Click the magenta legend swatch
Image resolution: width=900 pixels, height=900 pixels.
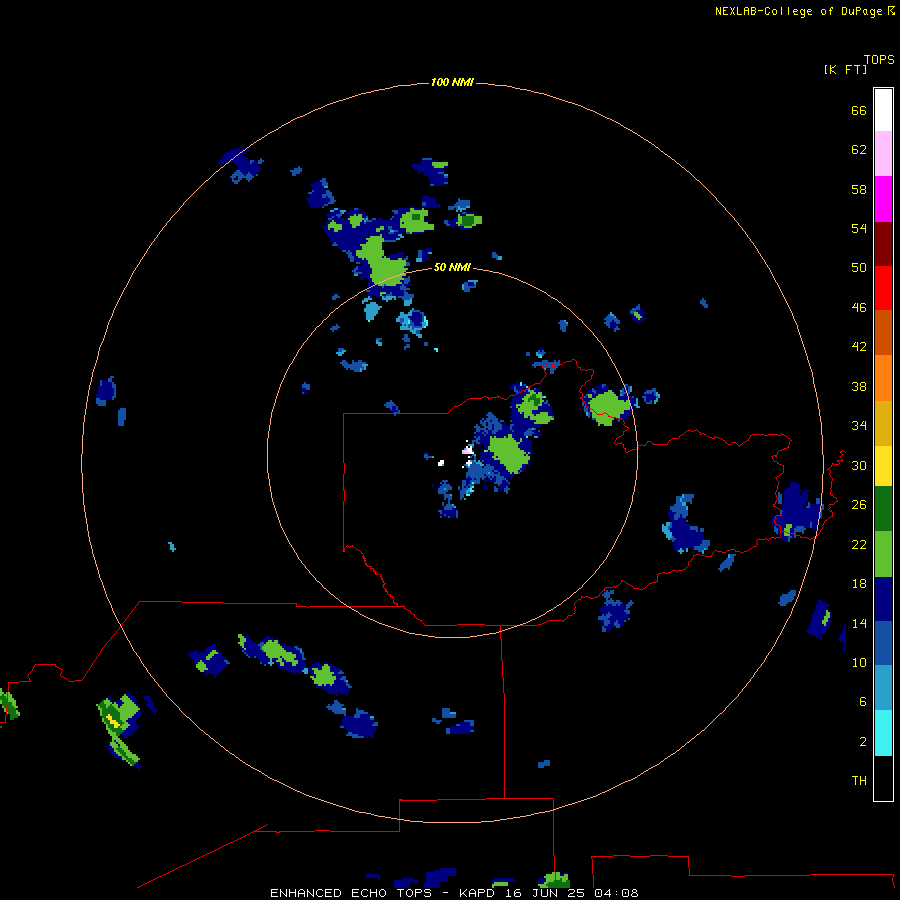883,199
